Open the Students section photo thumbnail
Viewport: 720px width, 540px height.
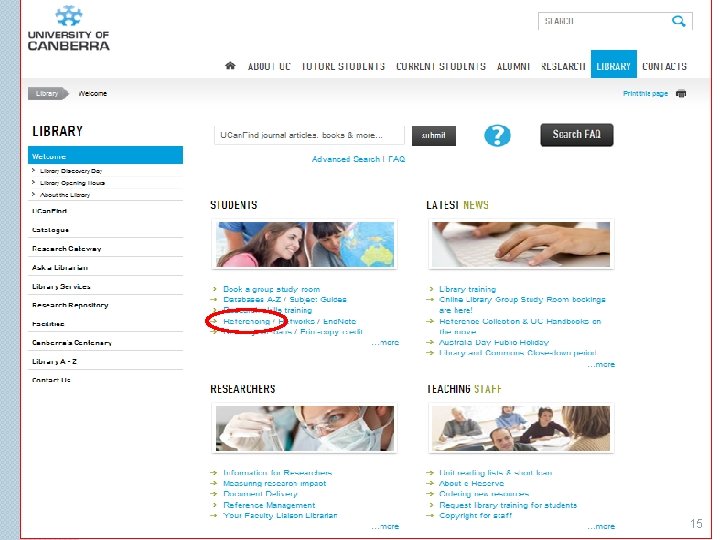click(305, 244)
